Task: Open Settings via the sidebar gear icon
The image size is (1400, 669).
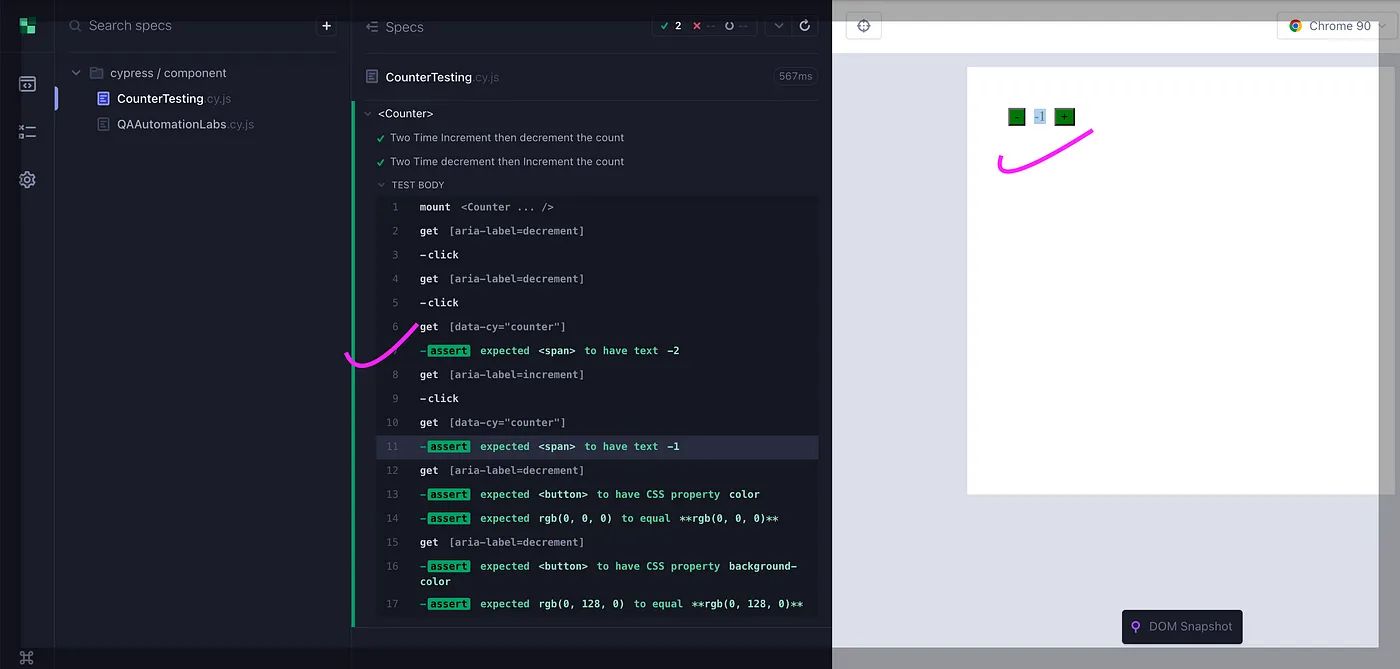Action: (27, 180)
